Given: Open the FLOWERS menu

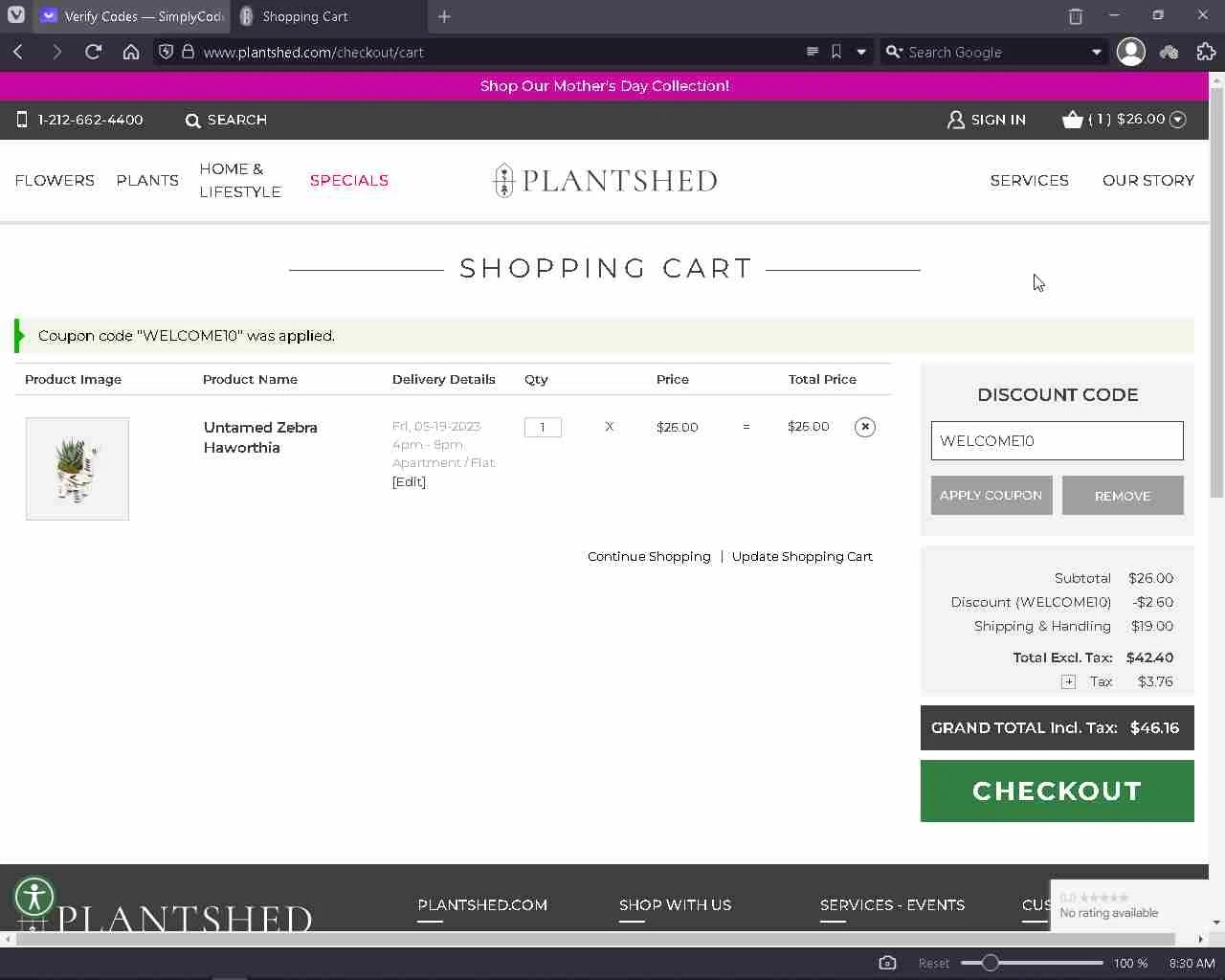Looking at the screenshot, I should (55, 180).
